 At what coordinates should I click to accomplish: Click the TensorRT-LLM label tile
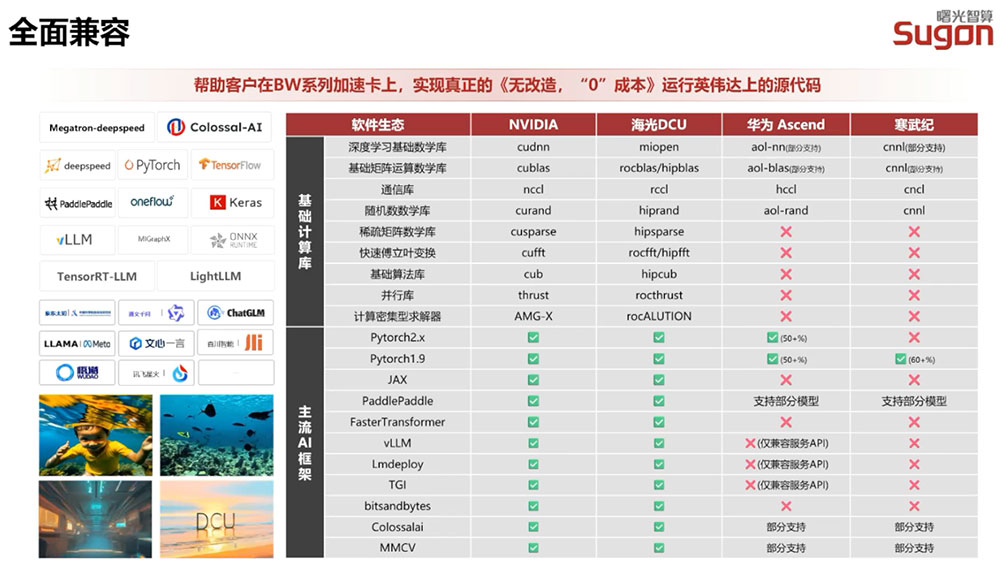point(97,276)
